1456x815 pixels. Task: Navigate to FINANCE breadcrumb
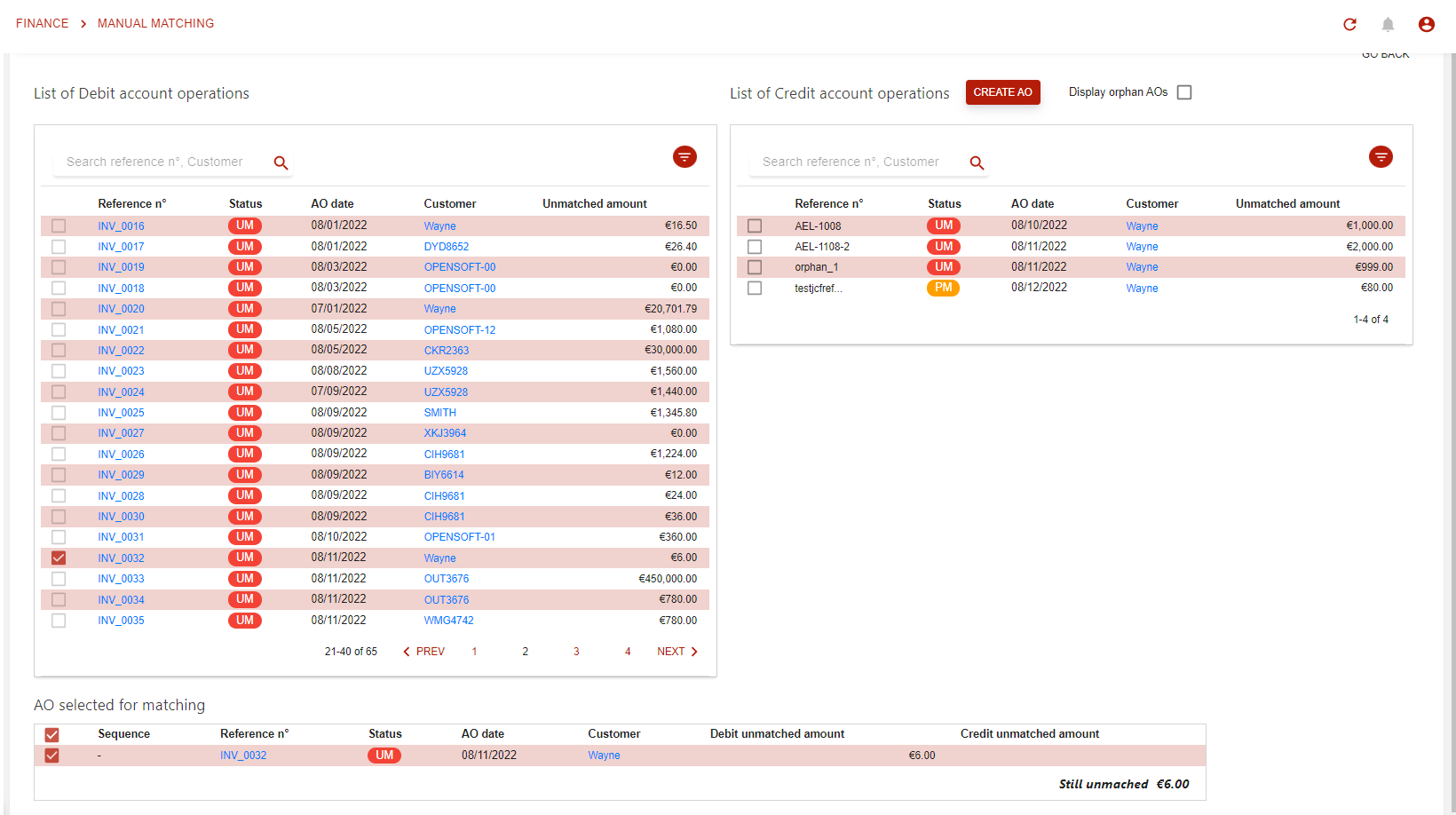pyautogui.click(x=42, y=23)
